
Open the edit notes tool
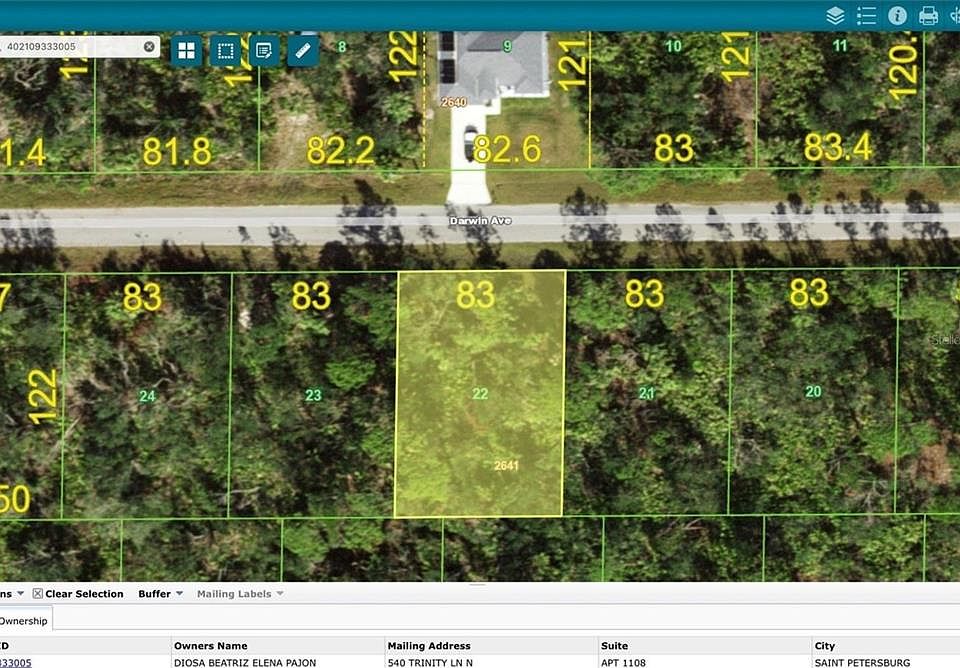264,51
